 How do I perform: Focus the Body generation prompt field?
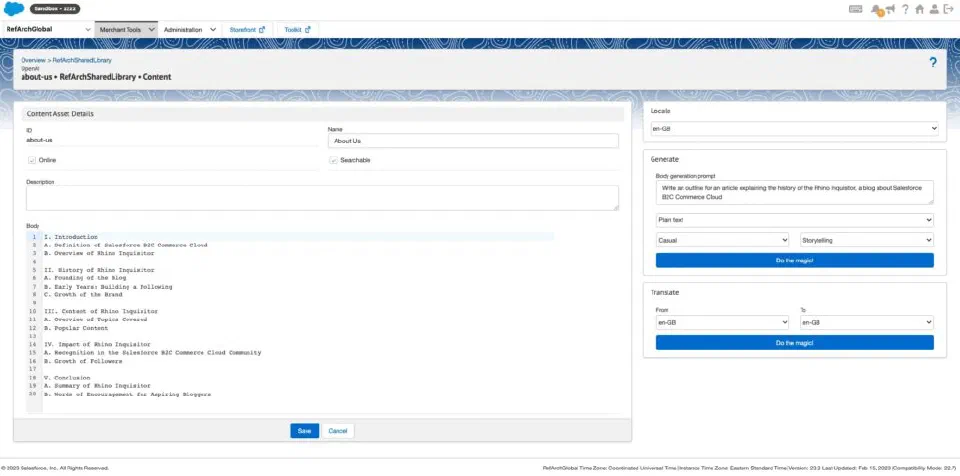click(794, 192)
